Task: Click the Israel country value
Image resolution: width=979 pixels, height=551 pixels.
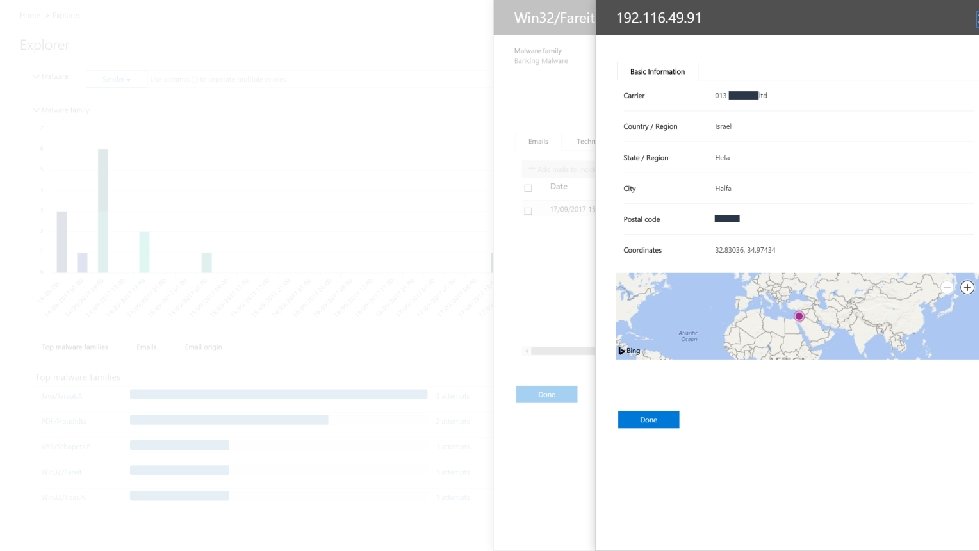Action: click(x=724, y=127)
